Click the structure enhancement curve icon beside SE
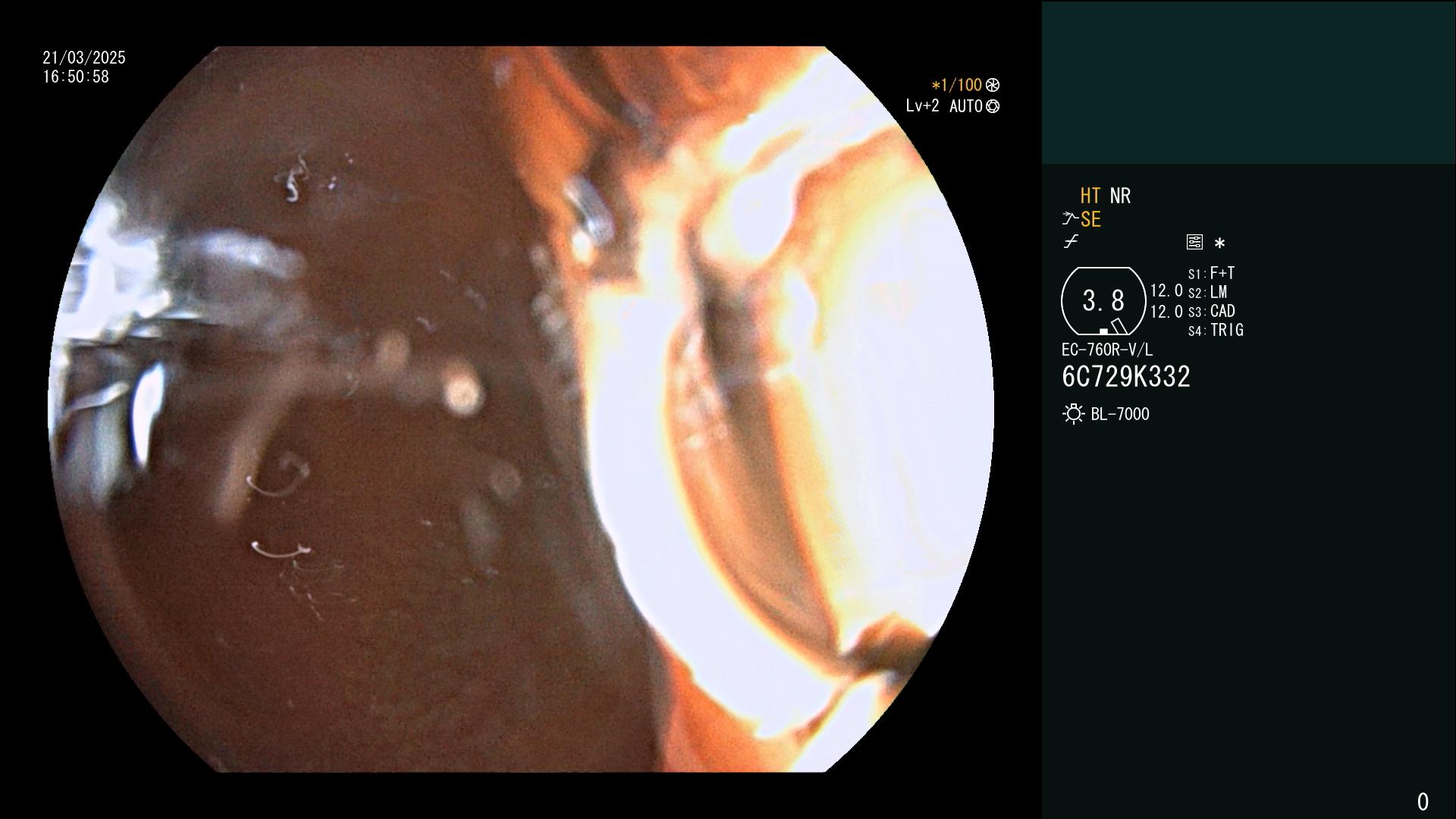The image size is (1456, 819). (x=1070, y=219)
